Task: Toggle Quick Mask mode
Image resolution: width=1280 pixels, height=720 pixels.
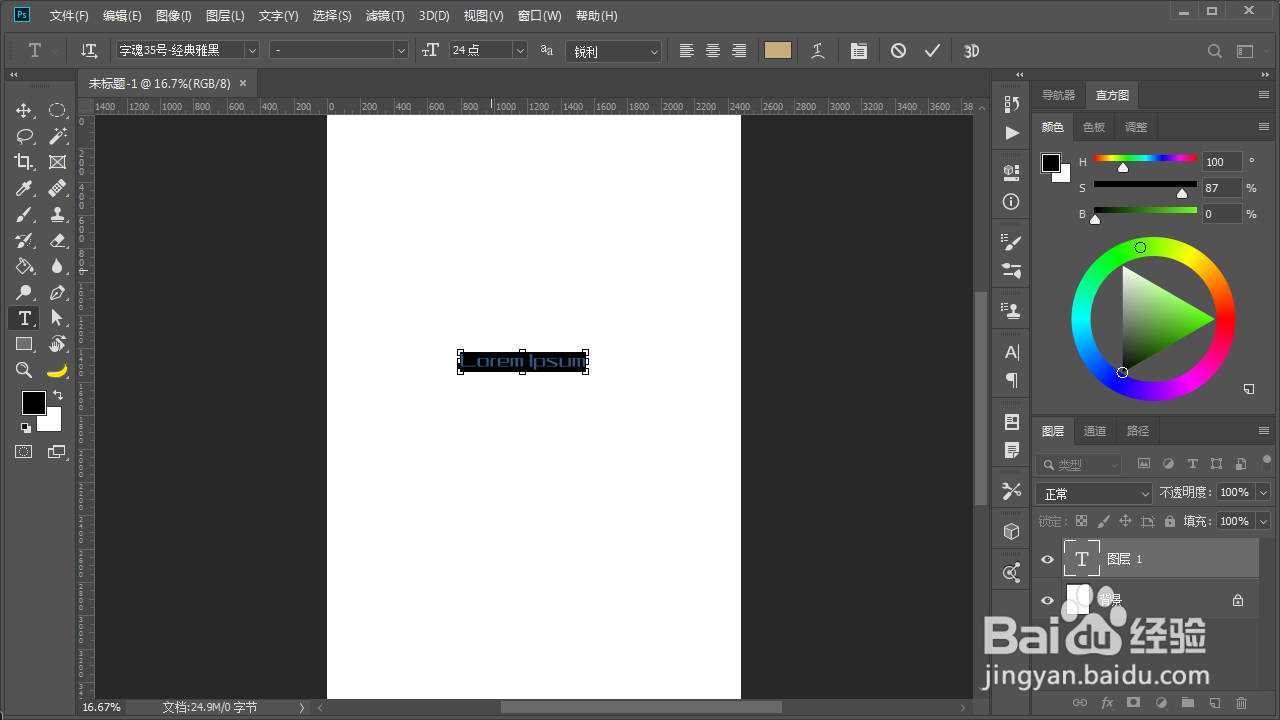Action: click(24, 452)
